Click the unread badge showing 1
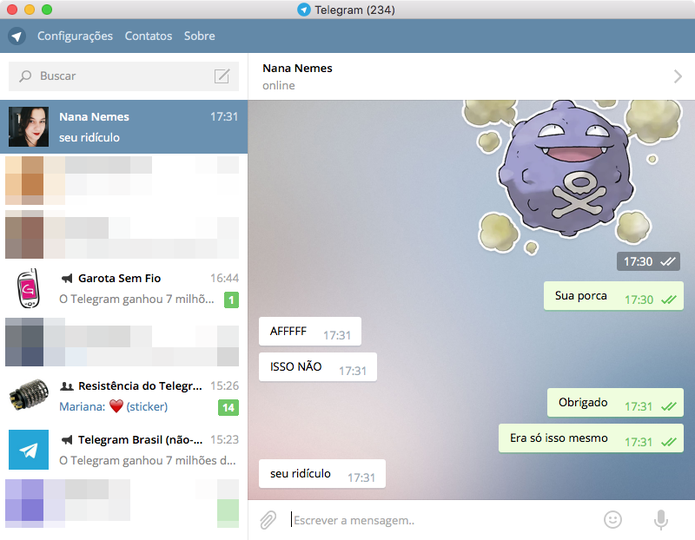The width and height of the screenshot is (695, 540). (x=231, y=300)
